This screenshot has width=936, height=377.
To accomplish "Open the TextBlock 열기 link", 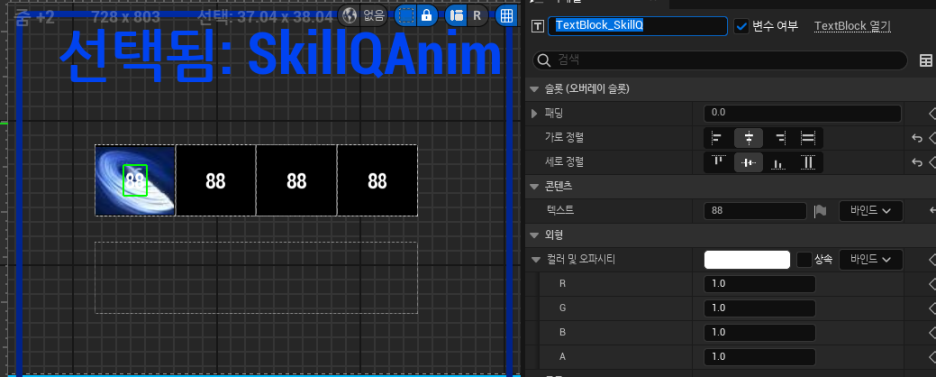I will point(852,26).
